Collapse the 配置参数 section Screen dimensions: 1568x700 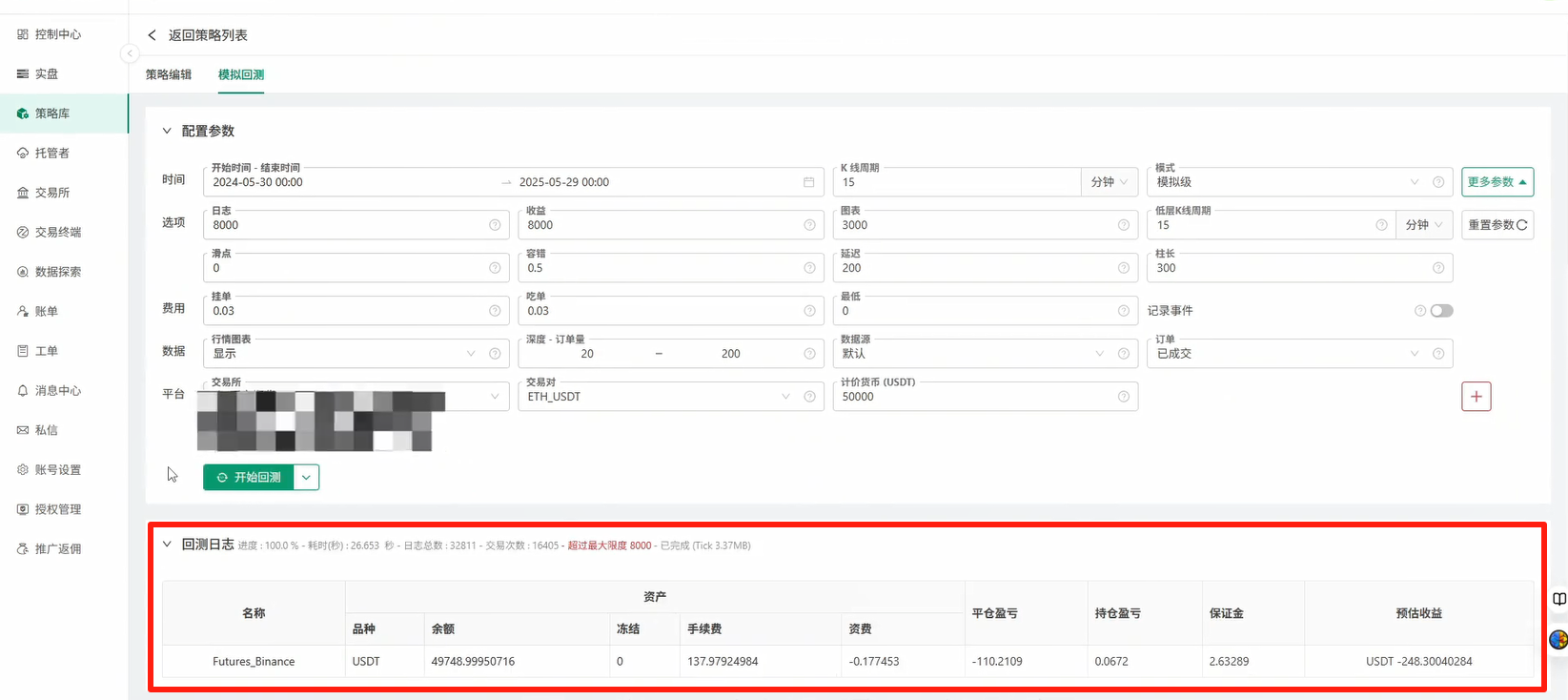[167, 131]
